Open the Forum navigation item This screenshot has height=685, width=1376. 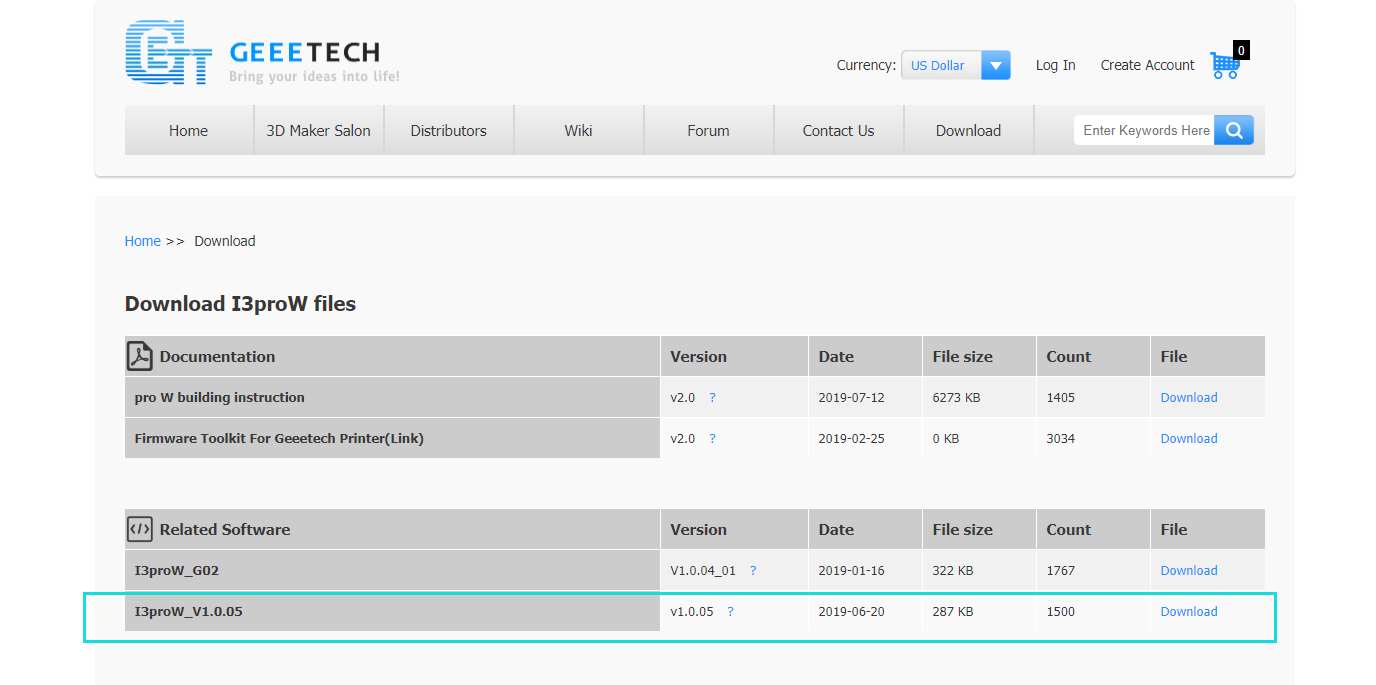coord(708,130)
